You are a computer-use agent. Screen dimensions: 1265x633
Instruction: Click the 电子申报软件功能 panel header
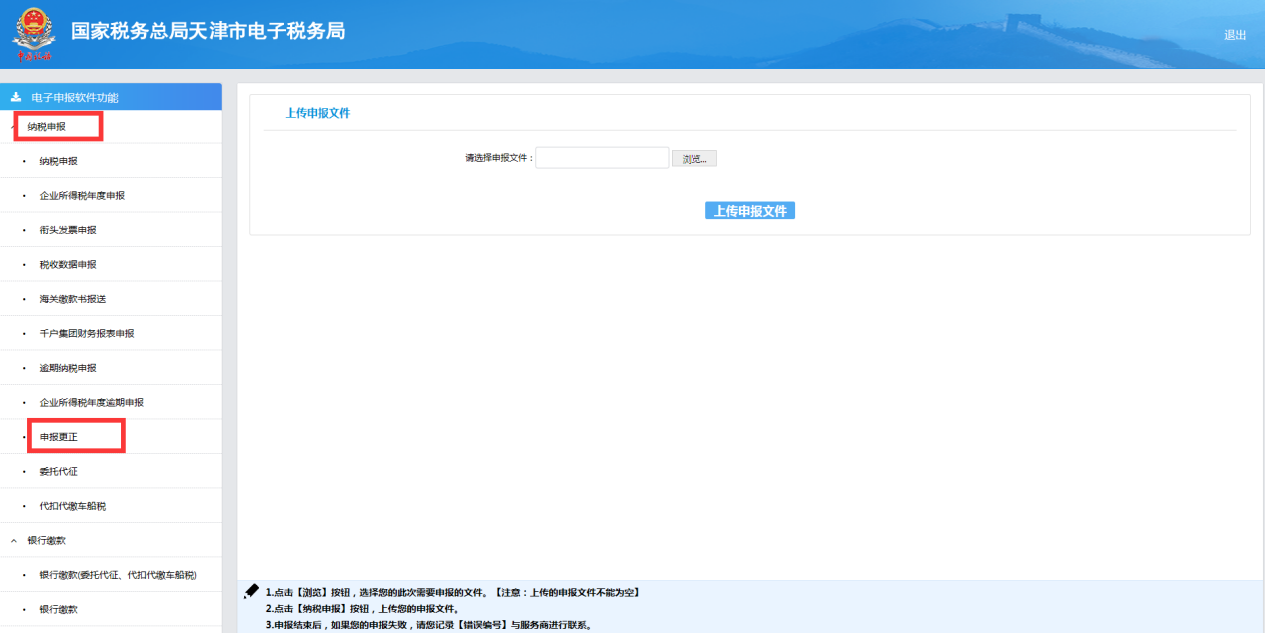click(x=111, y=97)
